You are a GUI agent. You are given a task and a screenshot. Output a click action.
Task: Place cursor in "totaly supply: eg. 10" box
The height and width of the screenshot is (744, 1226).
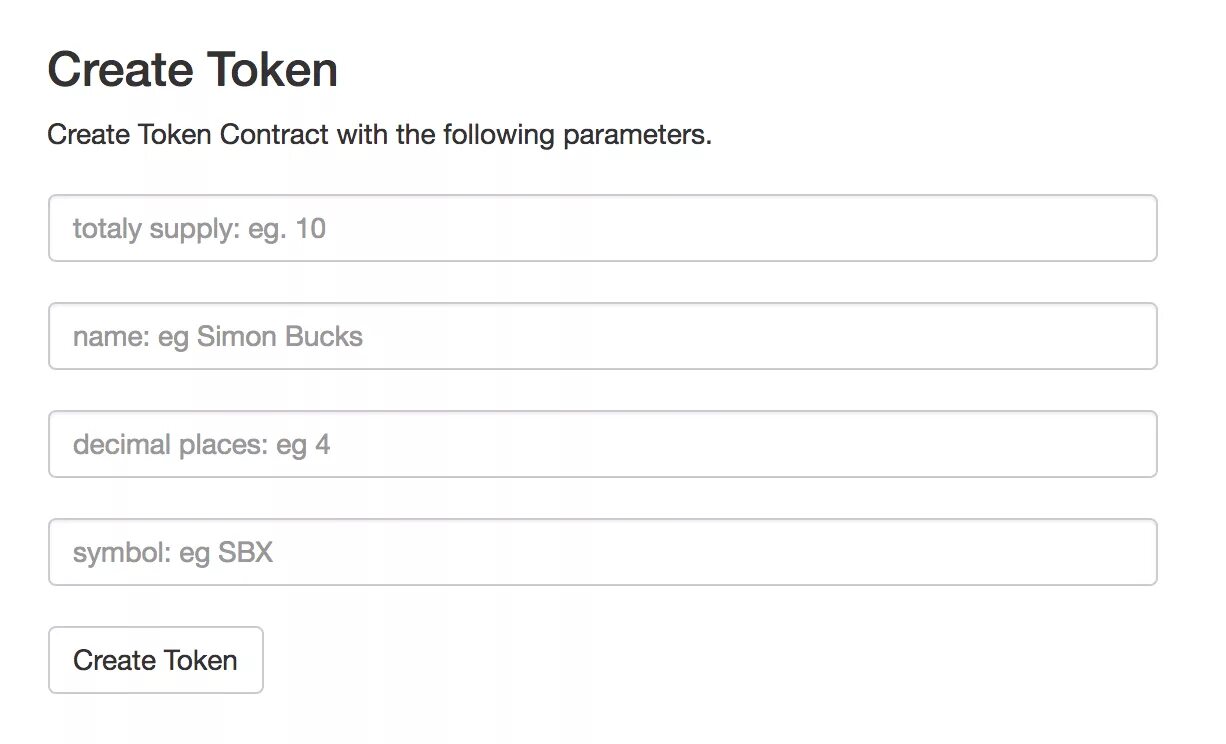point(602,229)
